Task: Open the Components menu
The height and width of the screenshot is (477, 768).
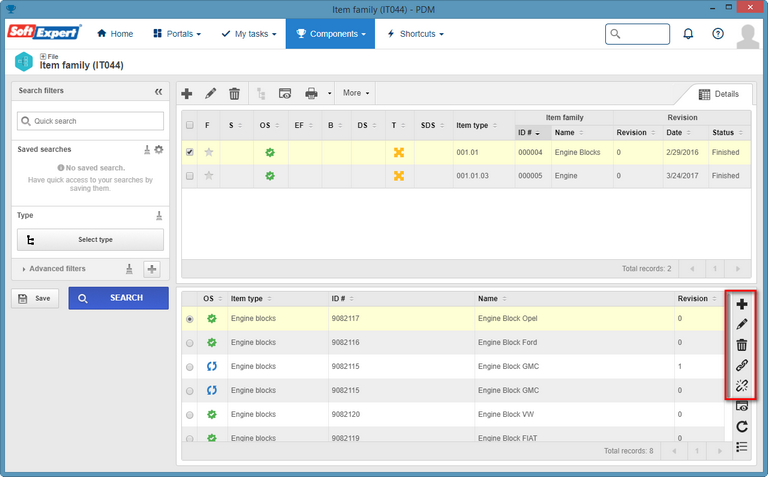Action: [x=331, y=34]
